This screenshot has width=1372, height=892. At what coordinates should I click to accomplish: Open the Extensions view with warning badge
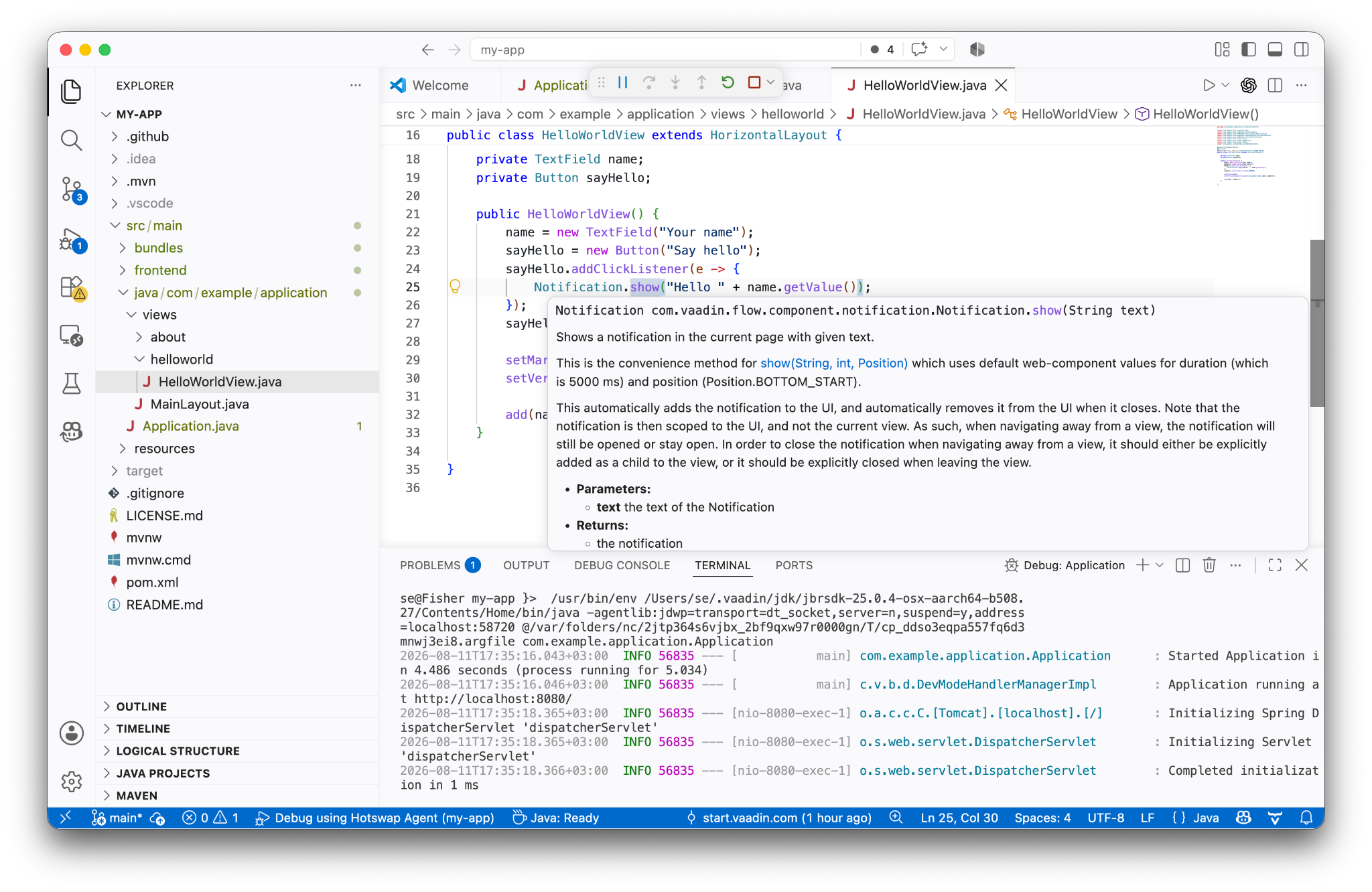coord(72,289)
